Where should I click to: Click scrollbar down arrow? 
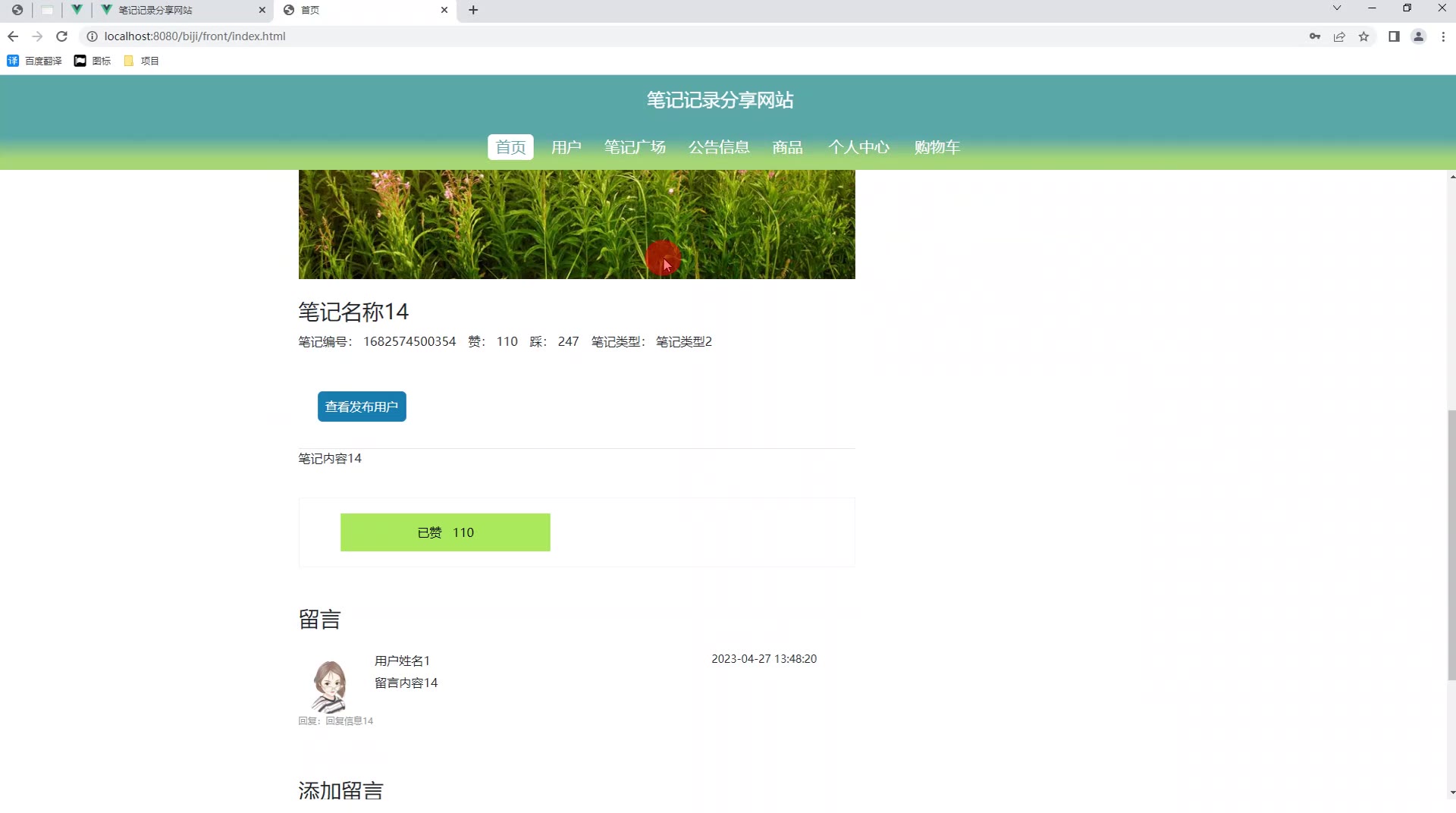(1451, 793)
